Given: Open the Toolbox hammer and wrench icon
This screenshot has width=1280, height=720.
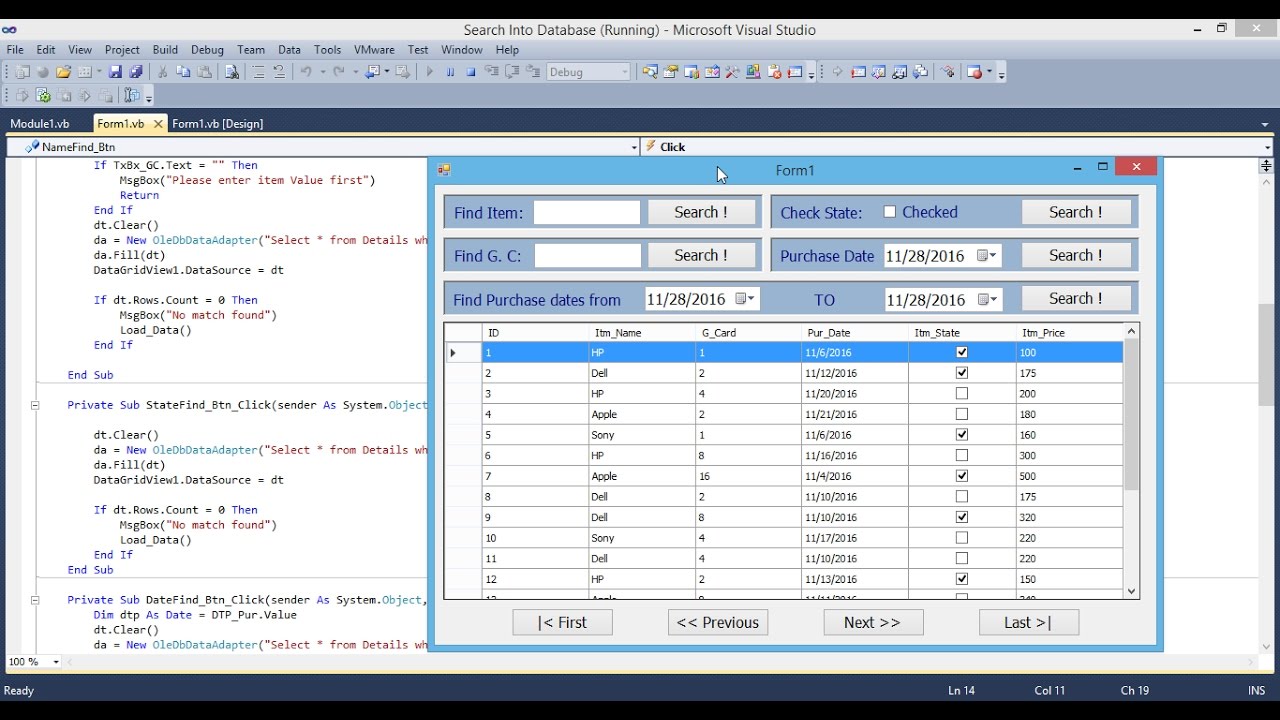Looking at the screenshot, I should coord(732,72).
